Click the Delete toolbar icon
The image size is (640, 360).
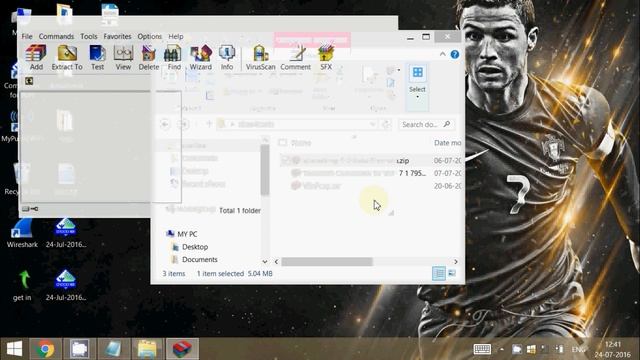pos(149,58)
